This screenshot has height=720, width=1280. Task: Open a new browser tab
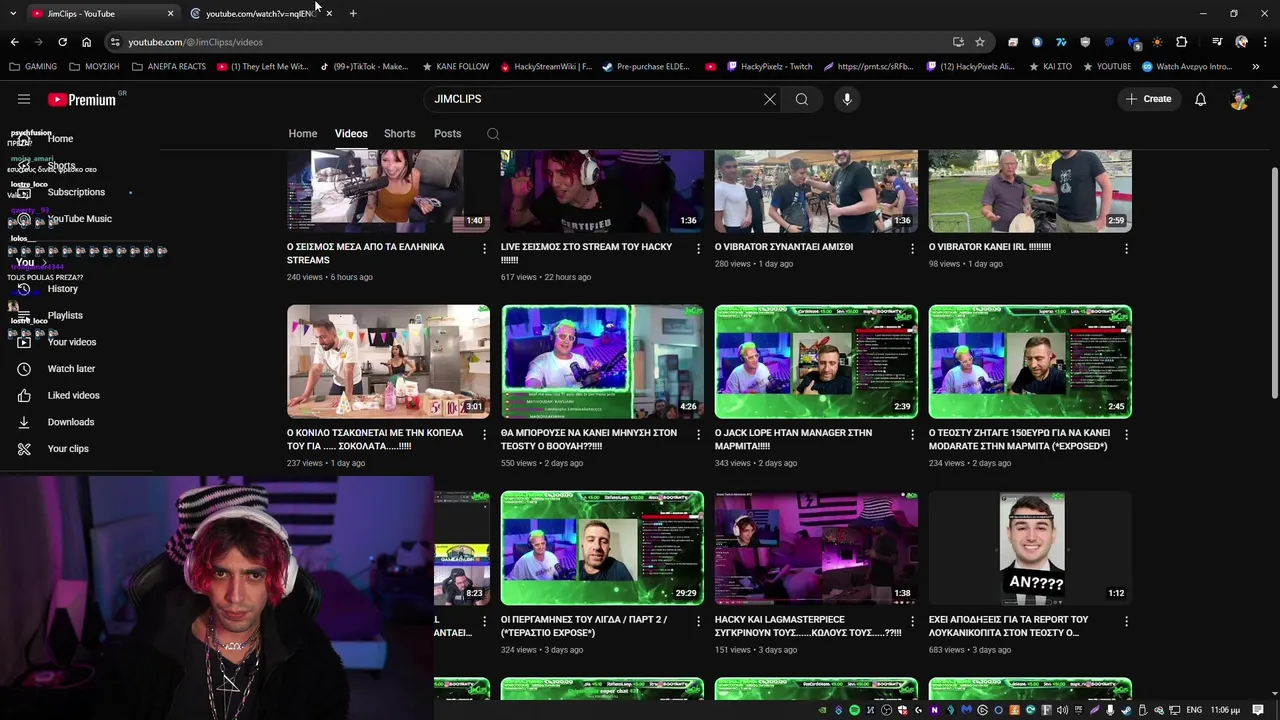click(353, 13)
